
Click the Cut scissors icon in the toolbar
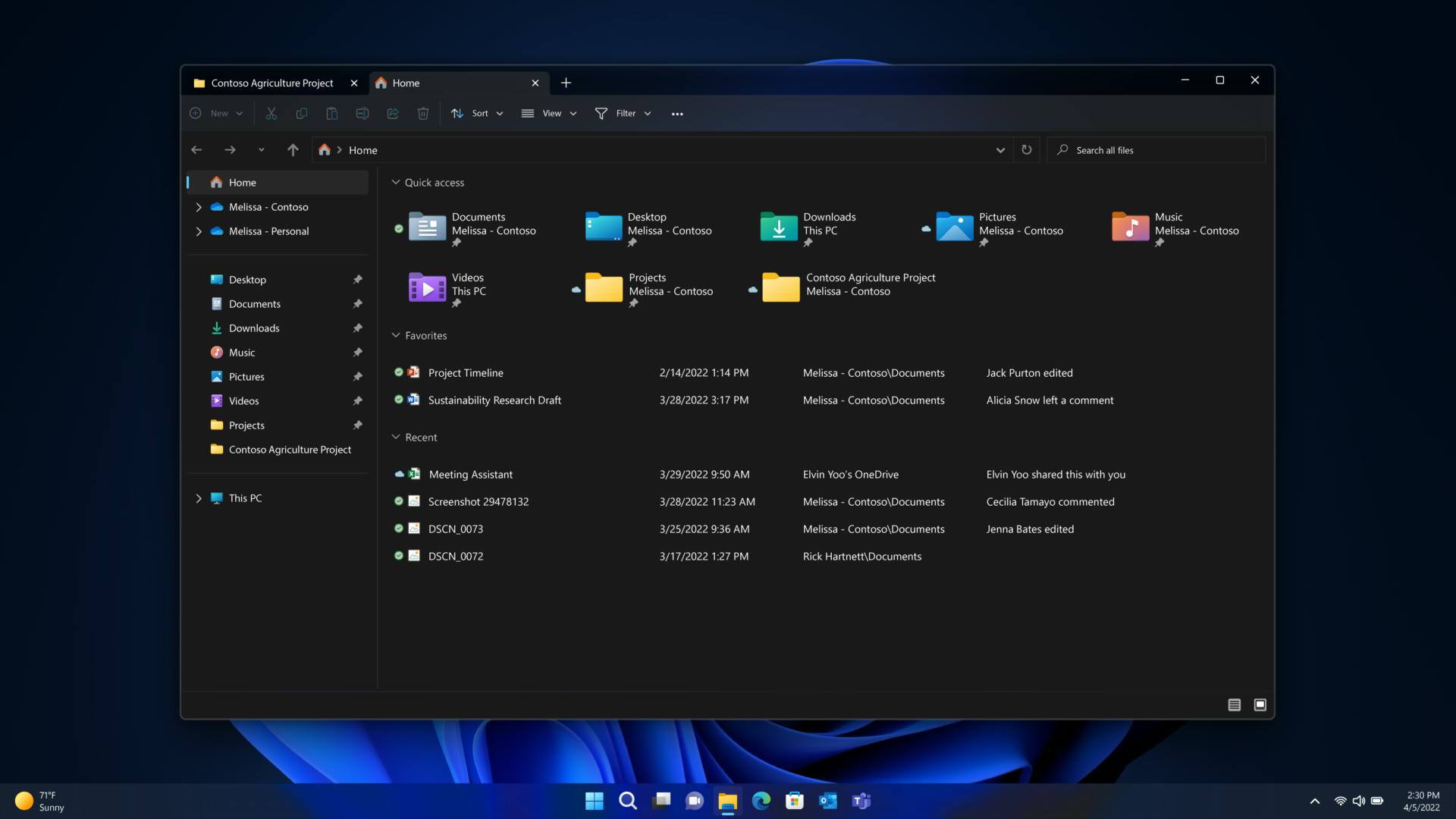click(x=271, y=113)
